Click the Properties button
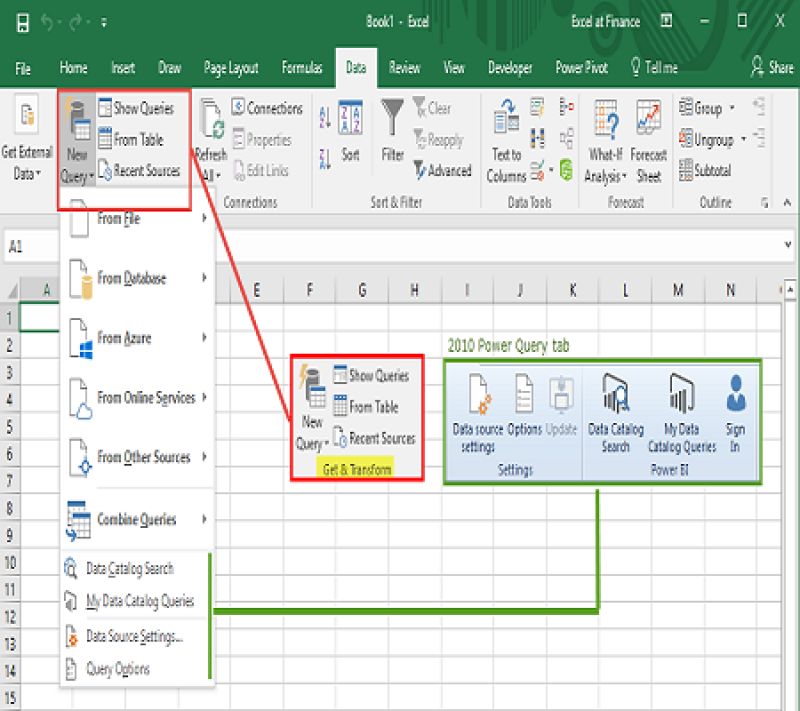800x711 pixels. (x=262, y=139)
